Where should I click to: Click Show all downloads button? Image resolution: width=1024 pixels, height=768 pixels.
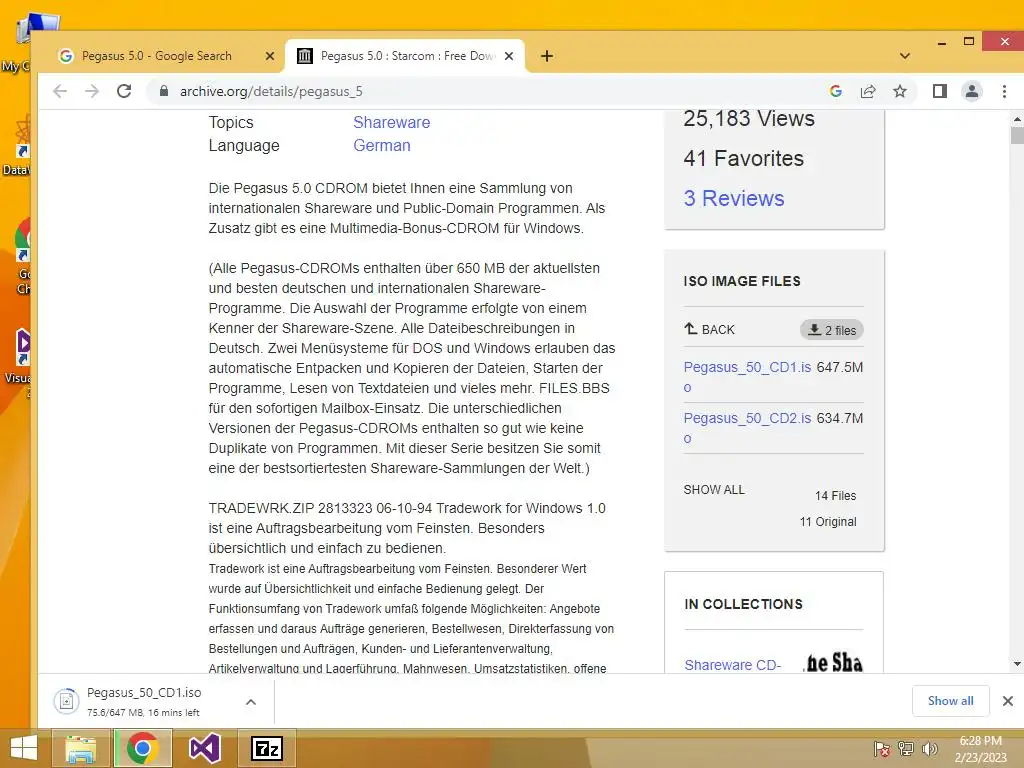950,701
